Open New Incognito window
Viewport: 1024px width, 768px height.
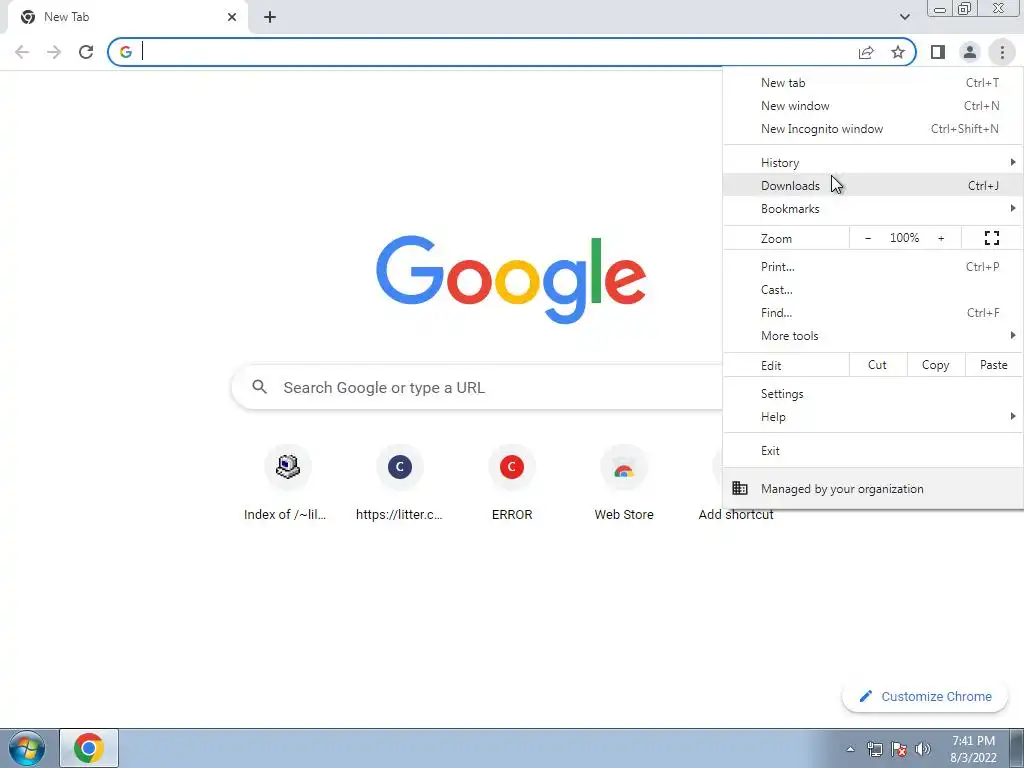[x=873, y=129]
